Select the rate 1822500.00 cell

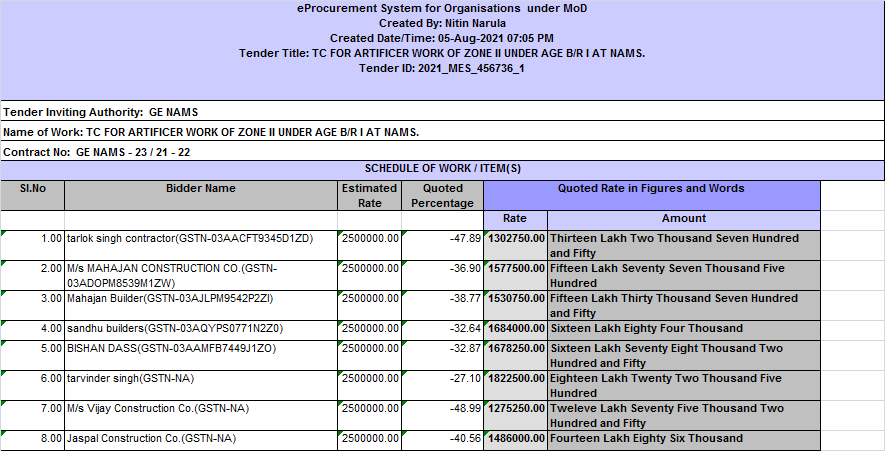[x=515, y=385]
